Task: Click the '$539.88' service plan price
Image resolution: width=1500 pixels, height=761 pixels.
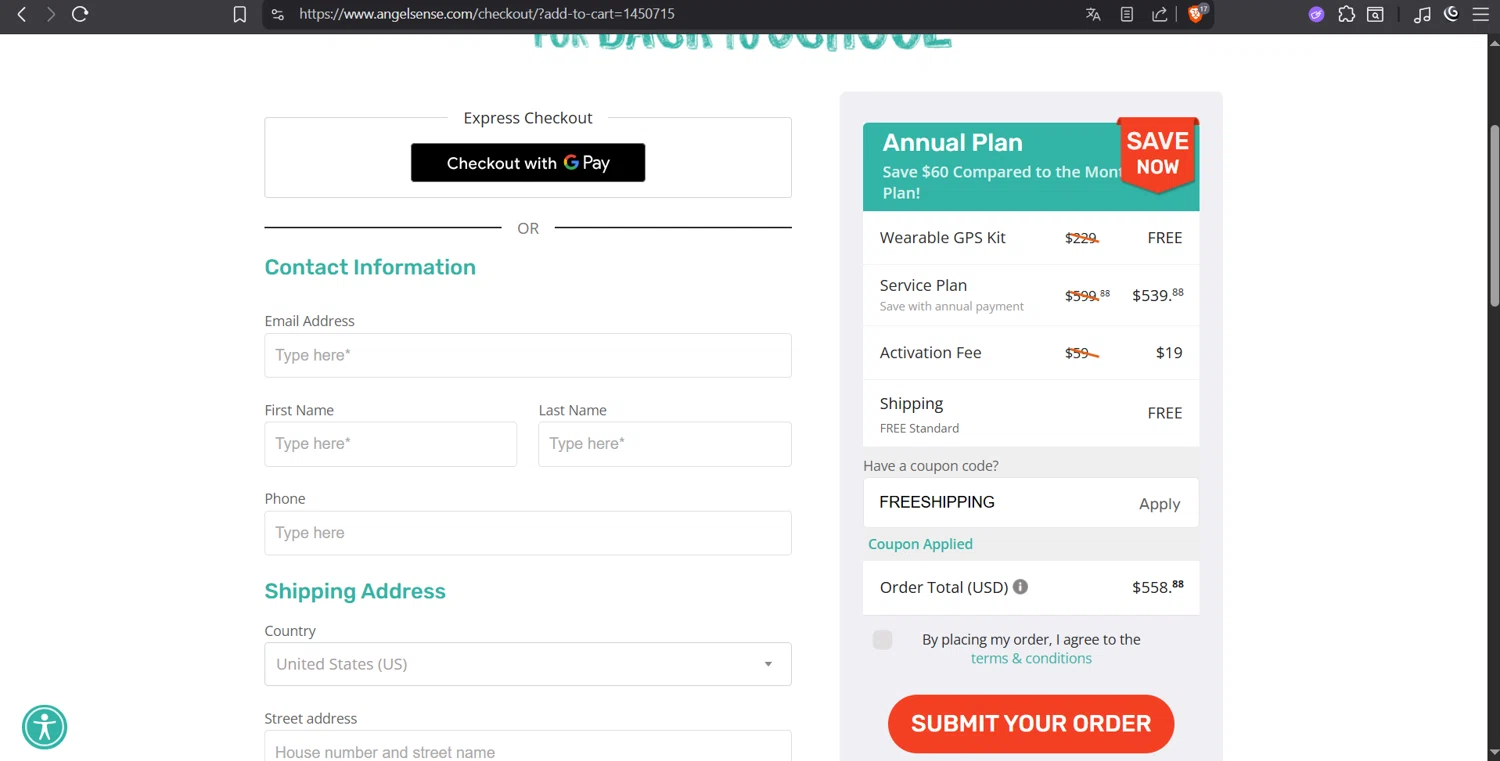Action: pos(1158,294)
